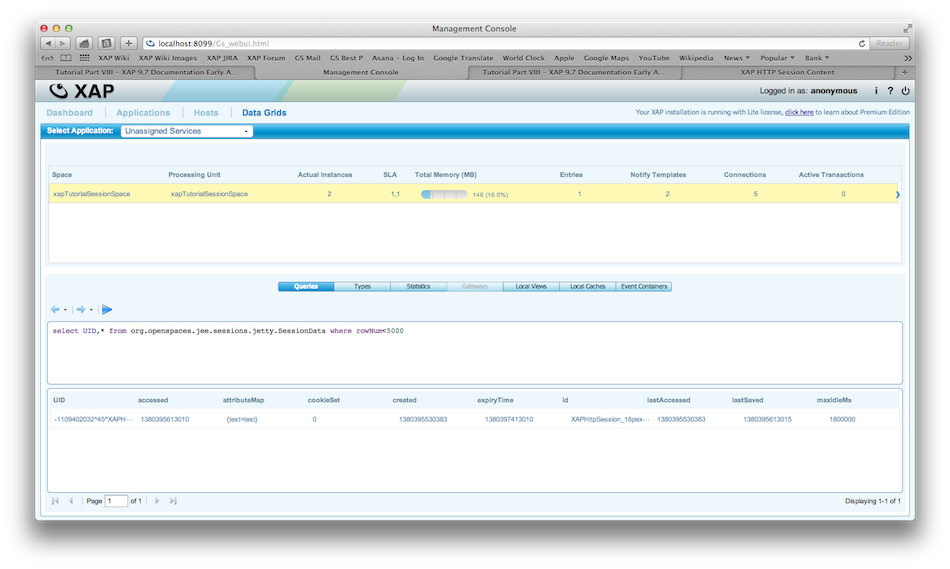This screenshot has height=569, width=950.
Task: Enter full screen via window corner arrows
Action: [x=907, y=28]
